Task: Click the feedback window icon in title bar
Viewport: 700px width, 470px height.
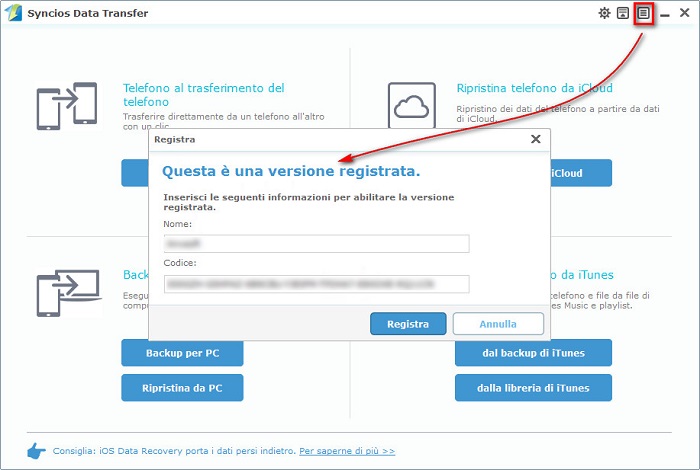Action: pos(623,13)
